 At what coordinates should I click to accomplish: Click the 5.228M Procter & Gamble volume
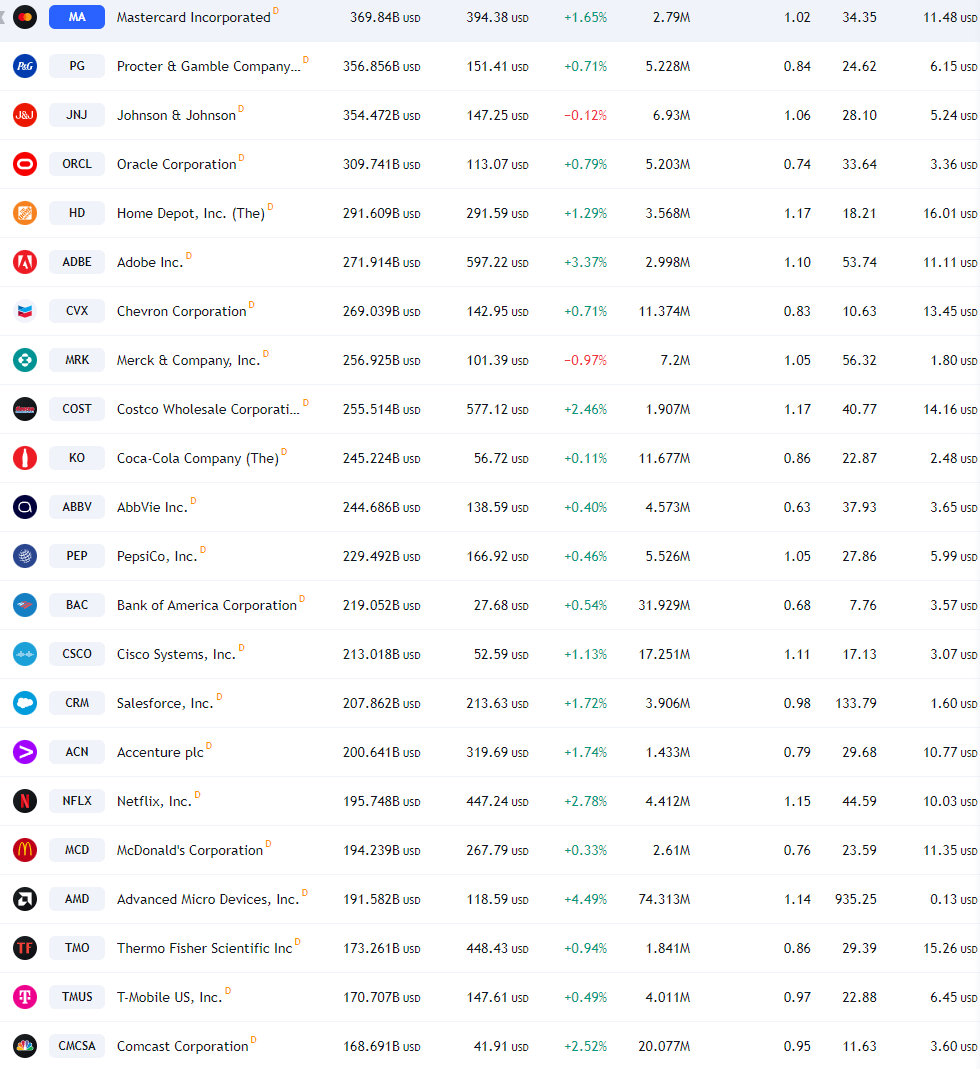(x=668, y=66)
